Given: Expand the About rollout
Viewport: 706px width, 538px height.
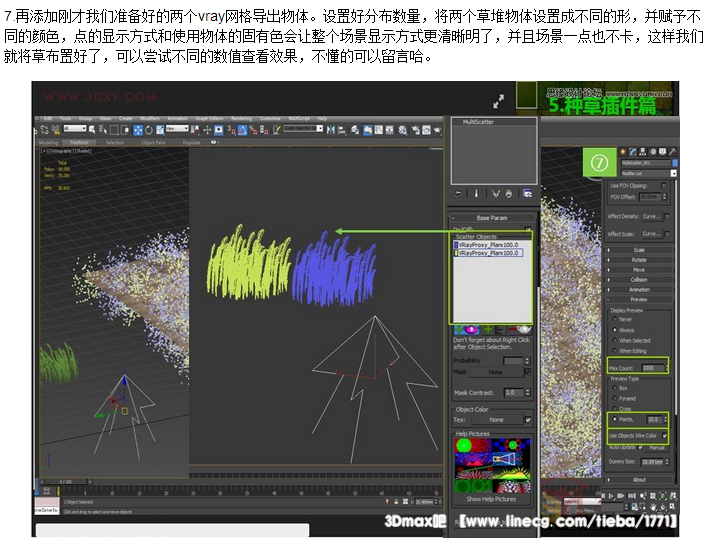Looking at the screenshot, I should 639,479.
